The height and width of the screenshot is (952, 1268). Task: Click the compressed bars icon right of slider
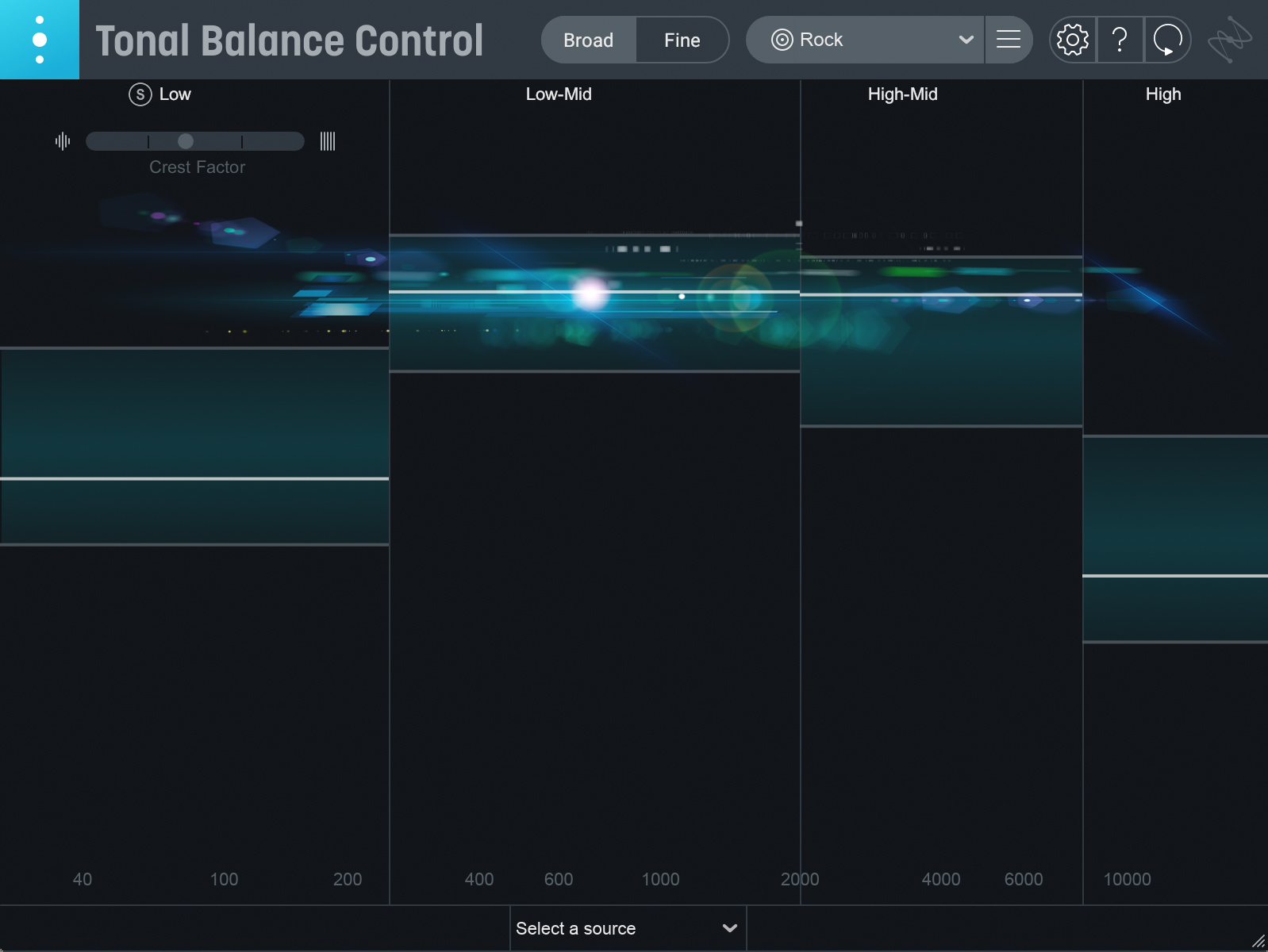pyautogui.click(x=328, y=141)
